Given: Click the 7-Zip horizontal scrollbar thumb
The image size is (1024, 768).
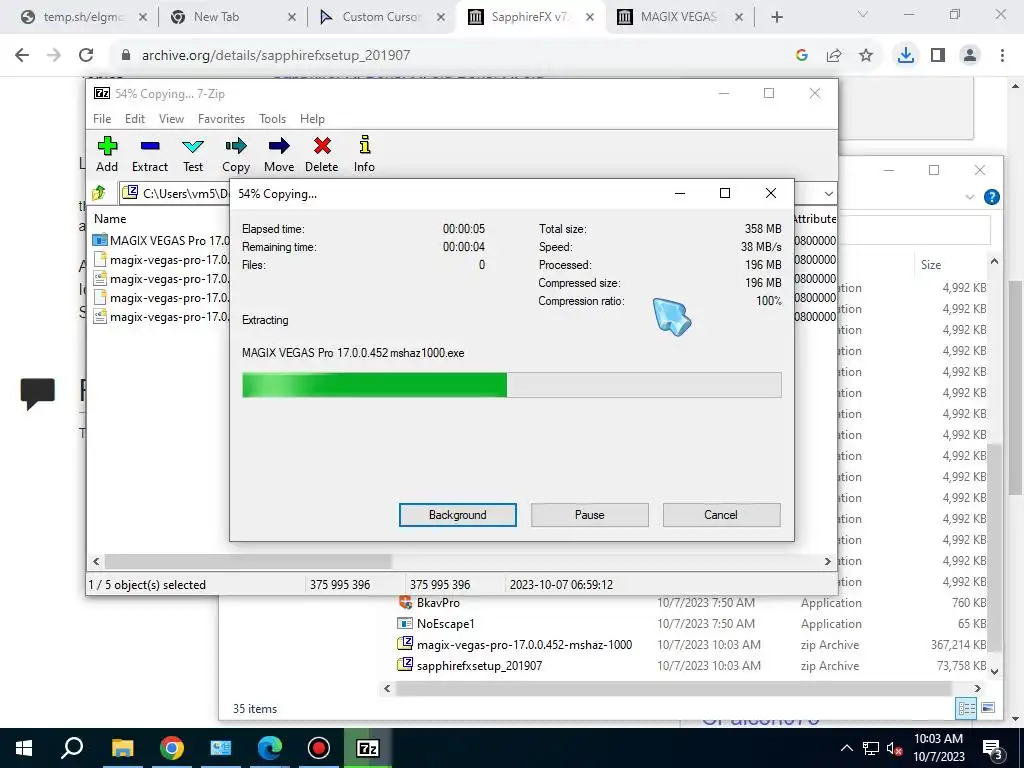Looking at the screenshot, I should (x=248, y=561).
